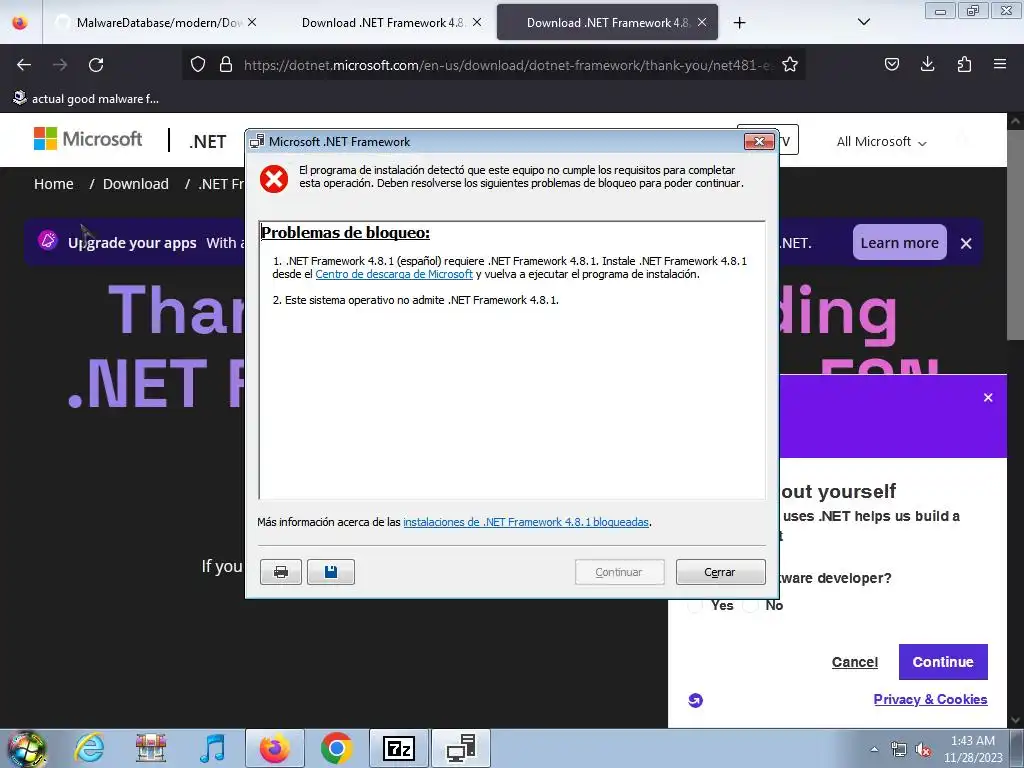The width and height of the screenshot is (1024, 768).
Task: View site security via the padlock icon
Action: click(x=226, y=65)
